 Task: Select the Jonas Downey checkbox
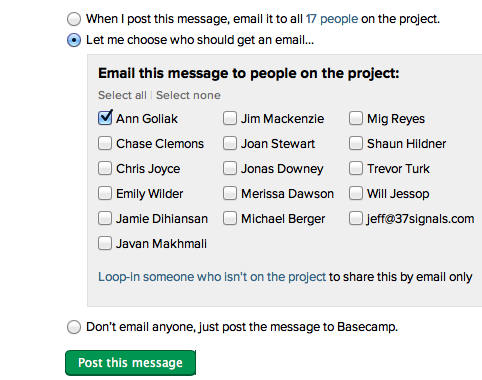pos(230,168)
